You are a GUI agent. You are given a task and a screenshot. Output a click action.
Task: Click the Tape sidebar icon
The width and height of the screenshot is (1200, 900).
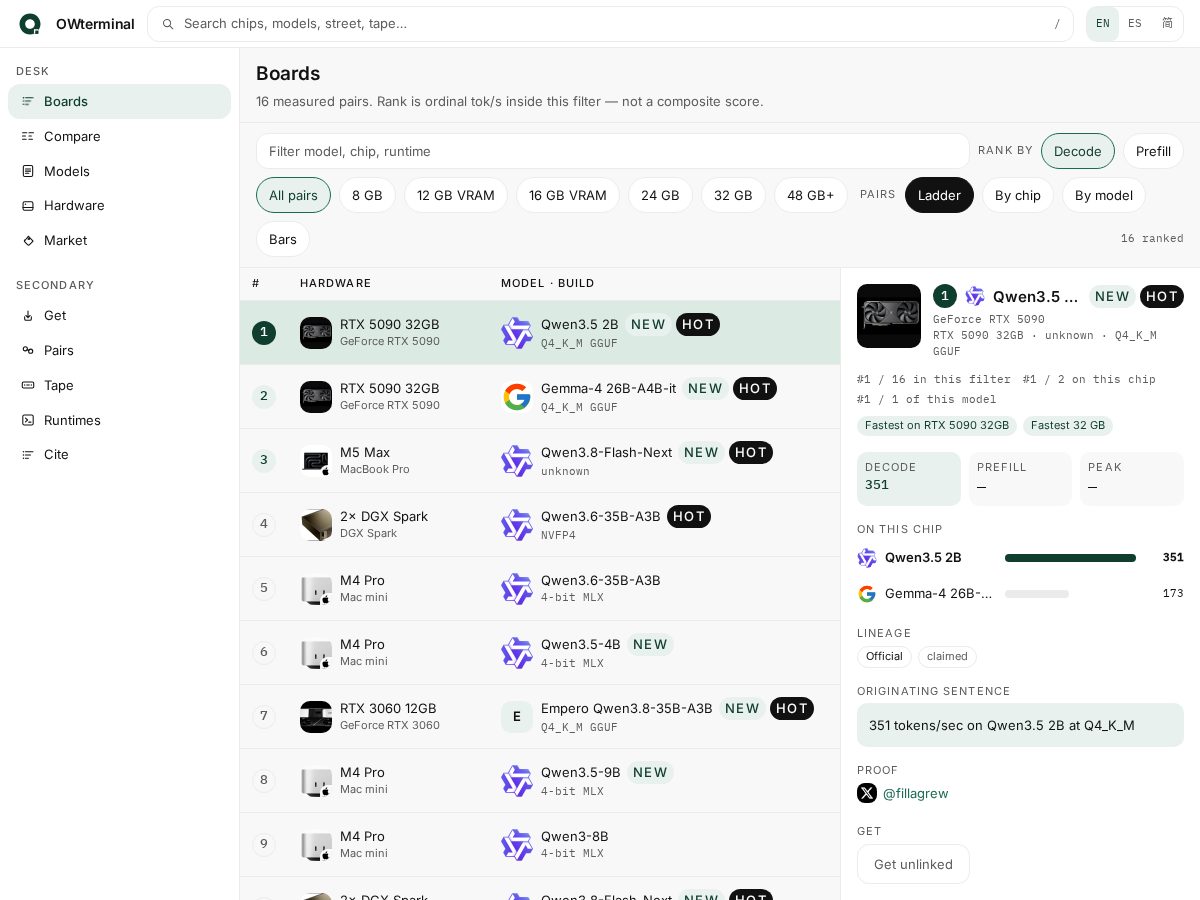[x=28, y=385]
